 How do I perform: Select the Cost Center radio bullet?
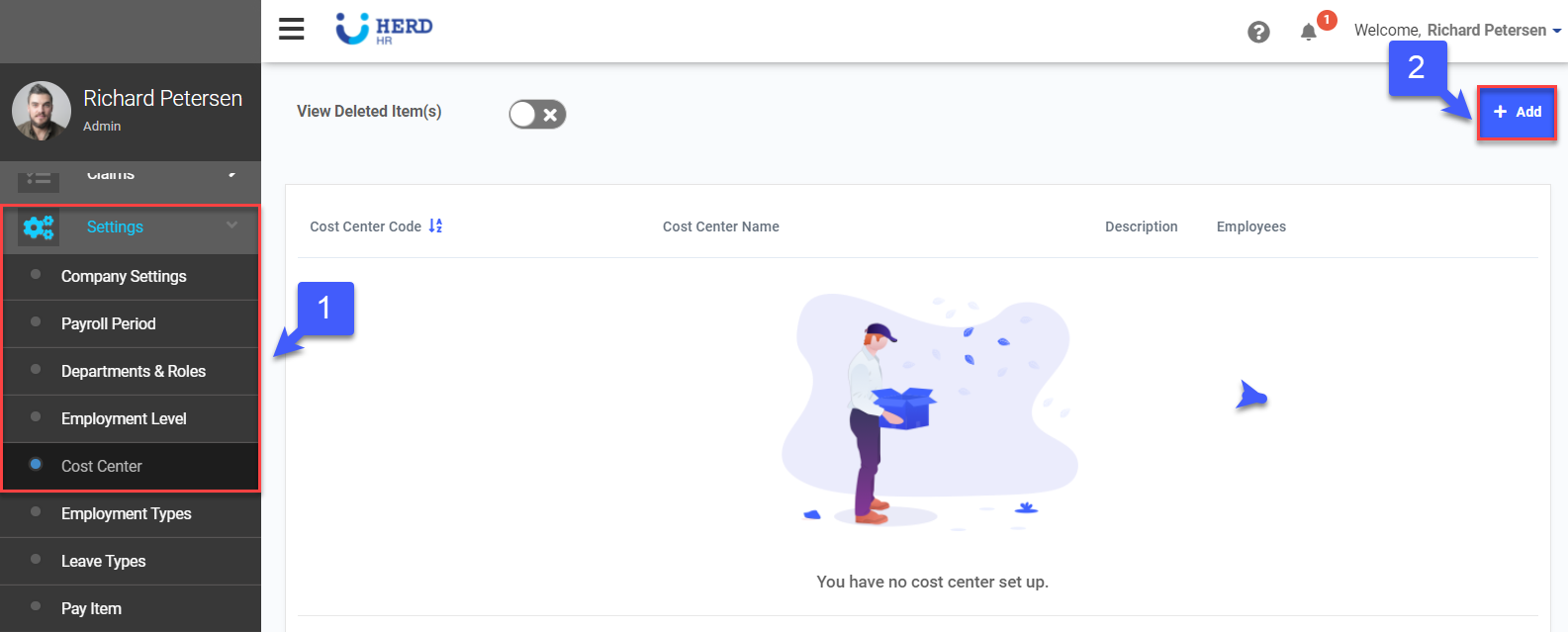point(36,465)
